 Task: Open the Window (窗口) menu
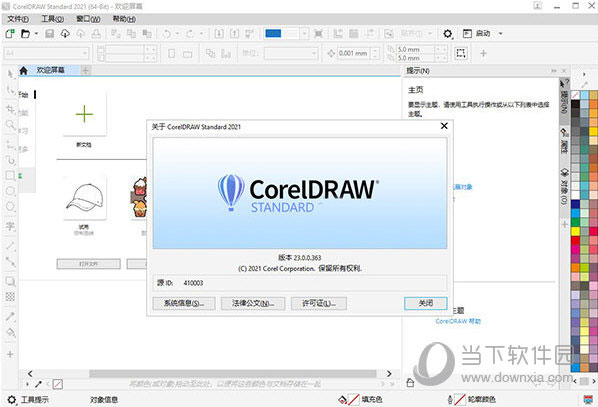coord(88,19)
